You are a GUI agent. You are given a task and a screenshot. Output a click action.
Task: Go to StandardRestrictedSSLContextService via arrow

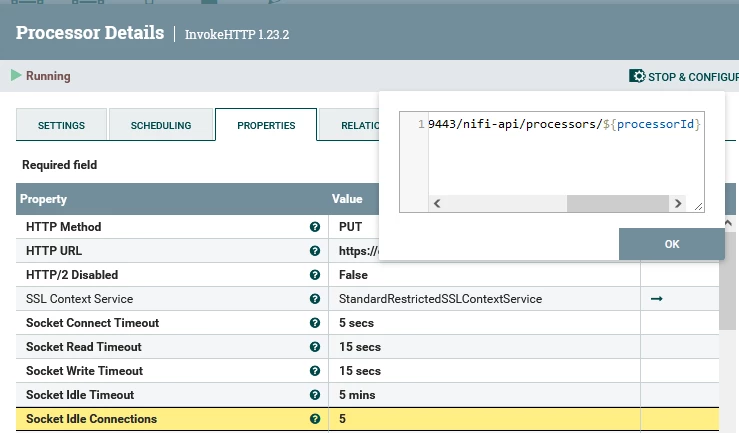[657, 299]
